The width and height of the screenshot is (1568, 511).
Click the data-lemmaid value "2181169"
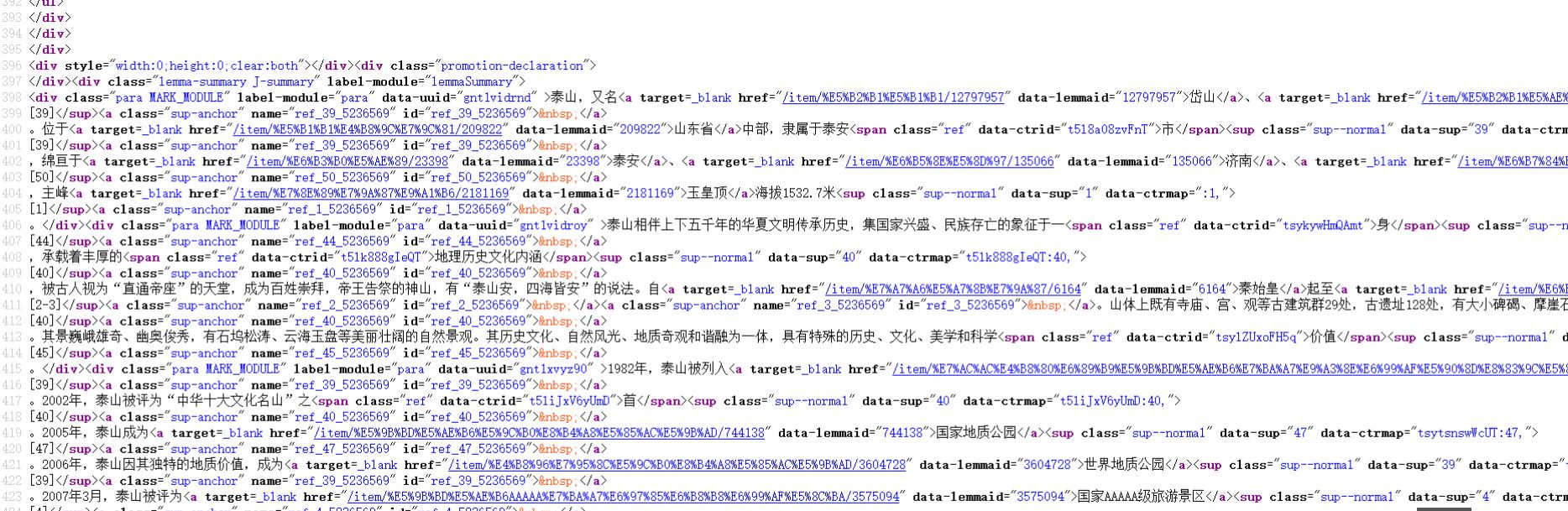[652, 193]
